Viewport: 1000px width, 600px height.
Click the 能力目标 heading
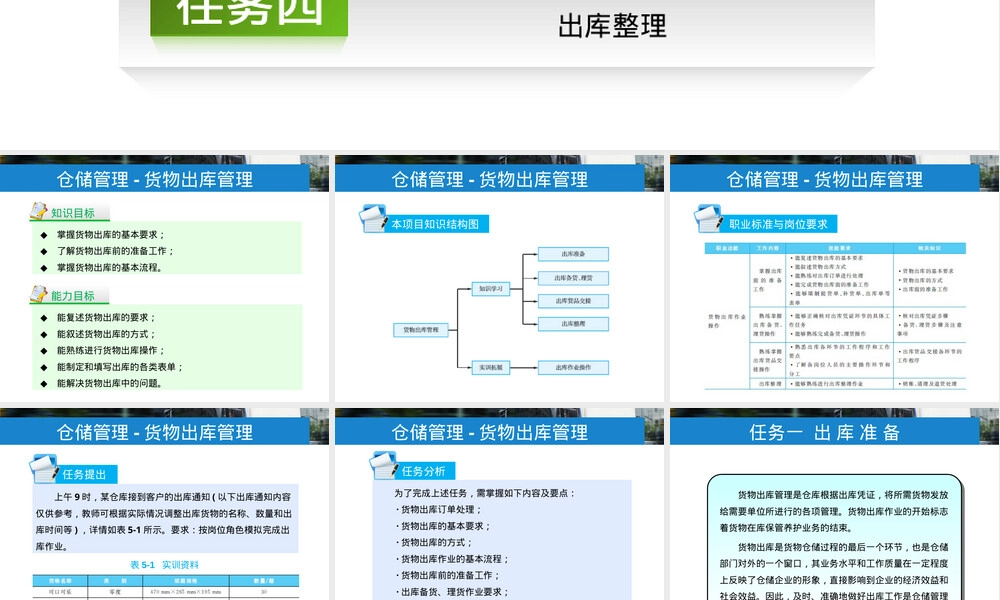(73, 296)
